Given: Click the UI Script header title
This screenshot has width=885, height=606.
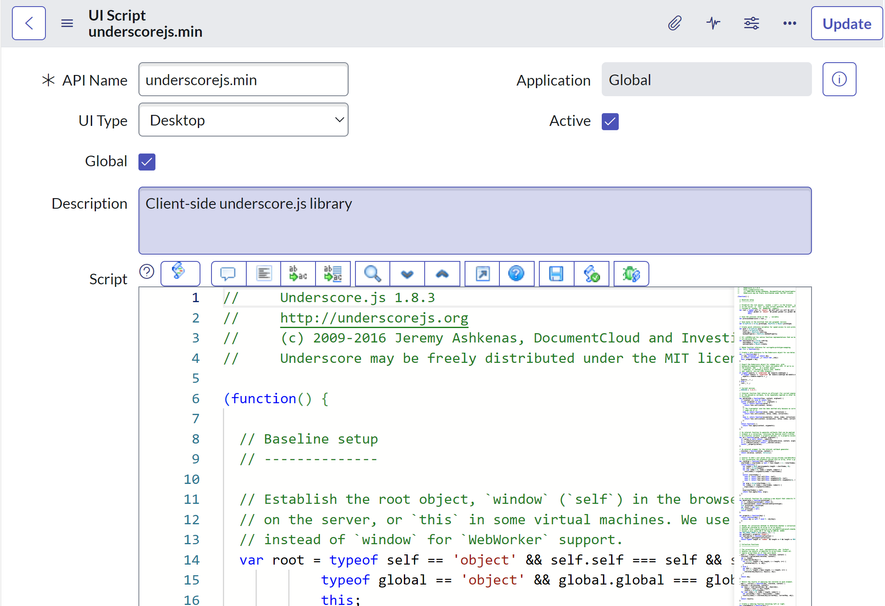Looking at the screenshot, I should (x=117, y=15).
